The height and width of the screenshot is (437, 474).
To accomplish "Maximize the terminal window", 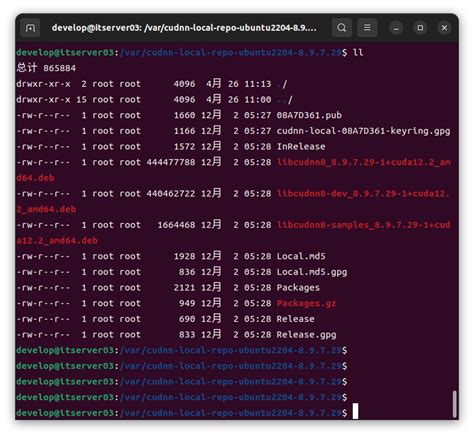I will coord(420,28).
